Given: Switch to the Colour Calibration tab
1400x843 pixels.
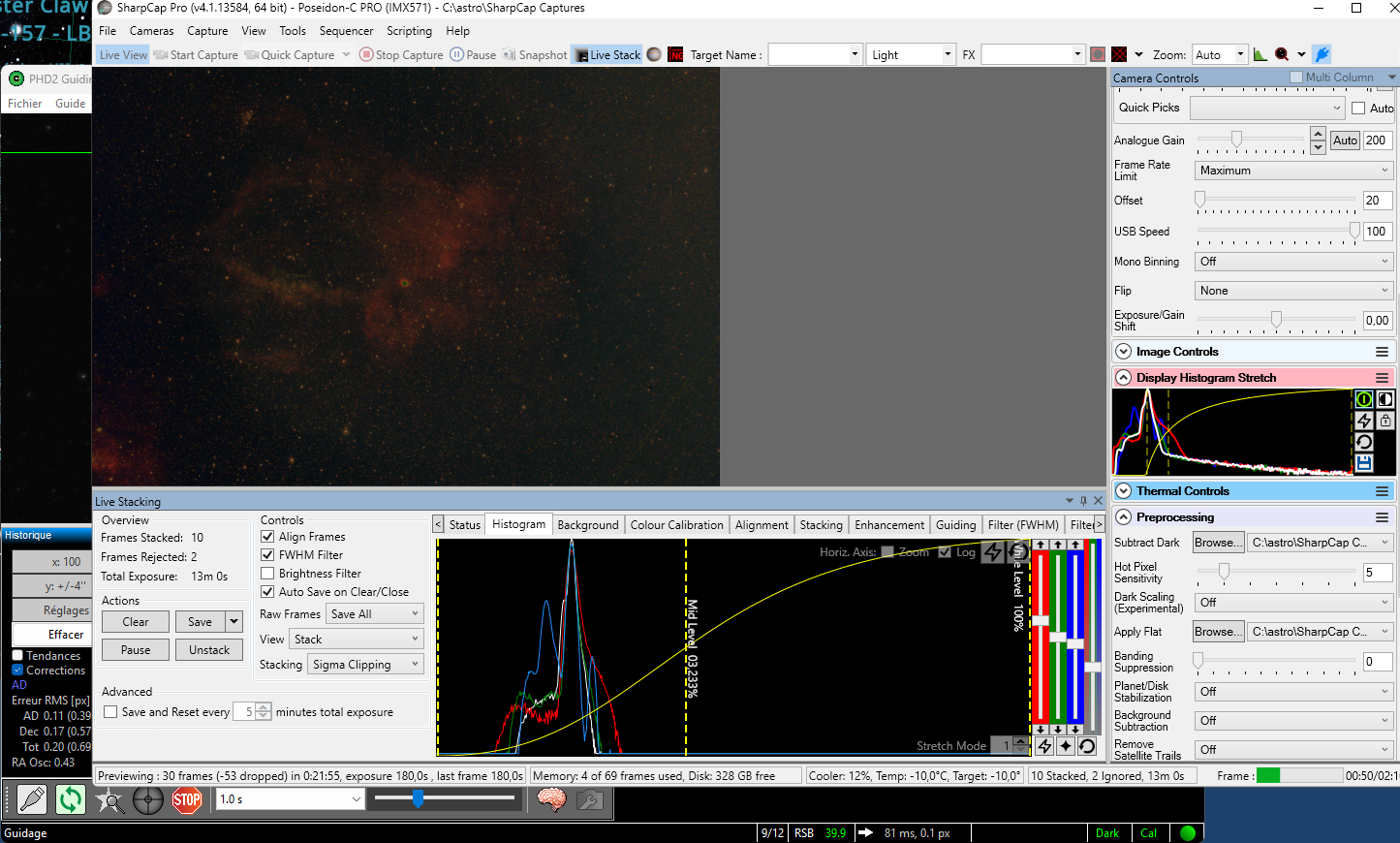Looking at the screenshot, I should click(676, 524).
